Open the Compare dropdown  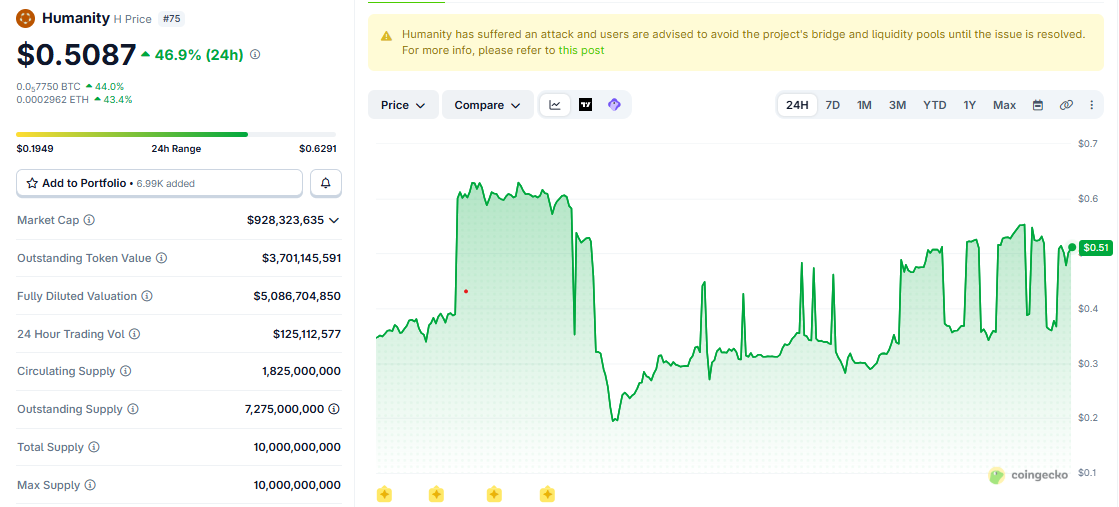click(488, 105)
